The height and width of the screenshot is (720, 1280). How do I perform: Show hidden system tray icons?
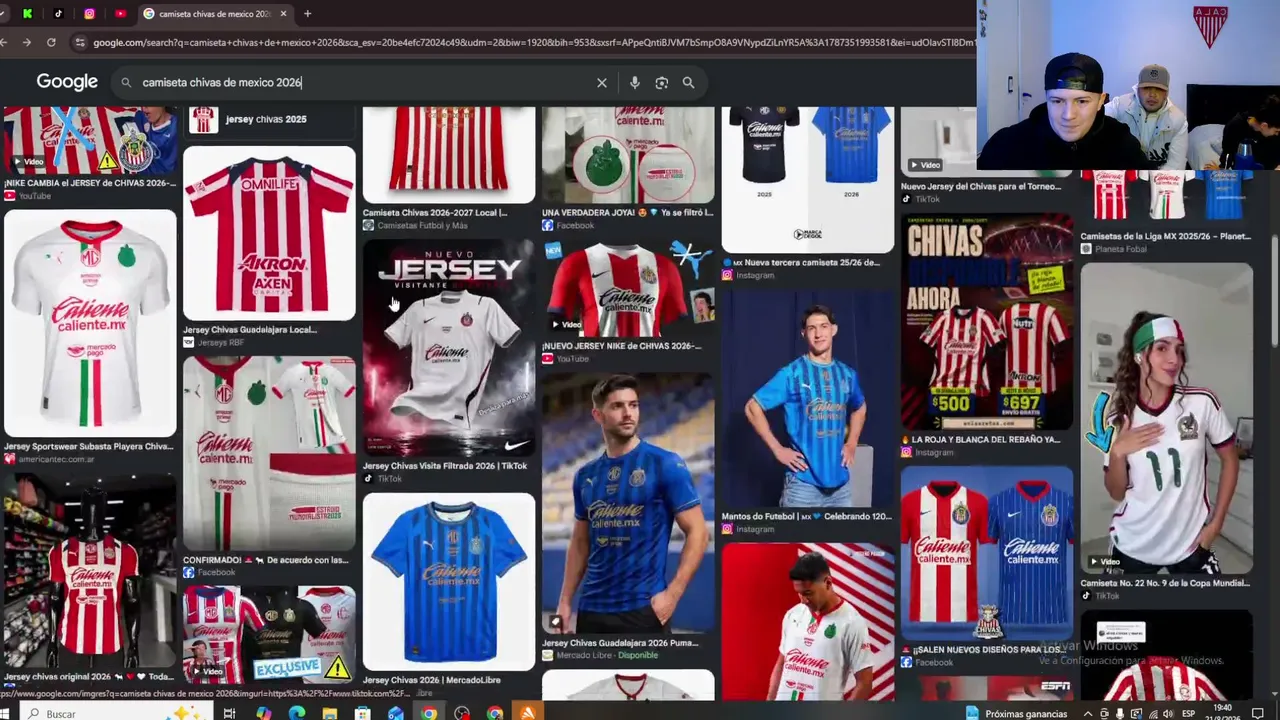(1088, 714)
